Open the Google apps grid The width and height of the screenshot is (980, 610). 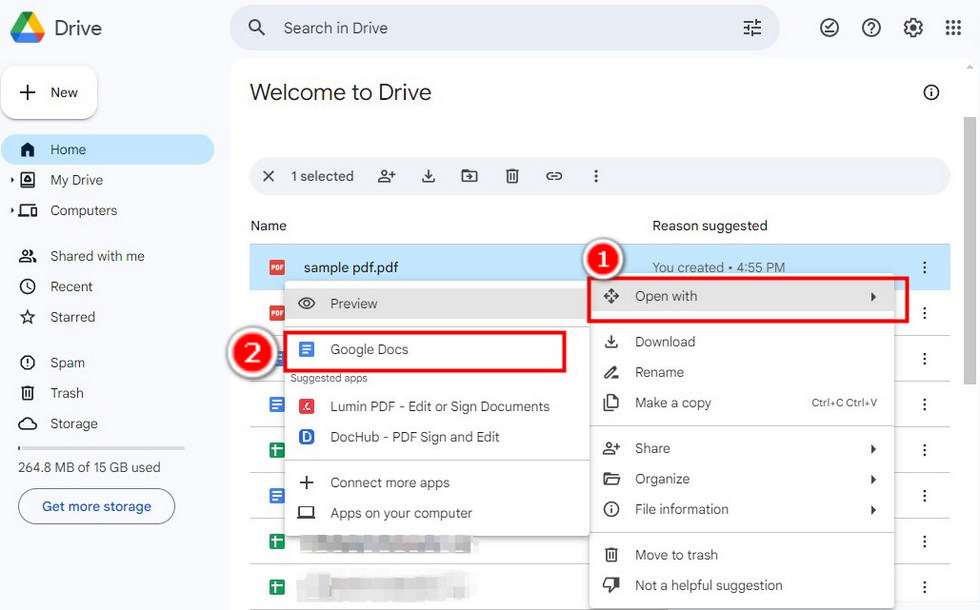[953, 27]
